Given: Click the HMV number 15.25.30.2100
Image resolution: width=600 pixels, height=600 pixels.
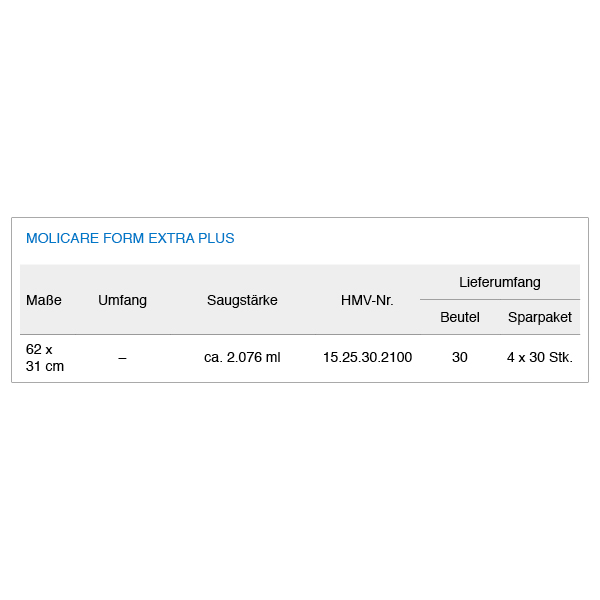Looking at the screenshot, I should [367, 357].
